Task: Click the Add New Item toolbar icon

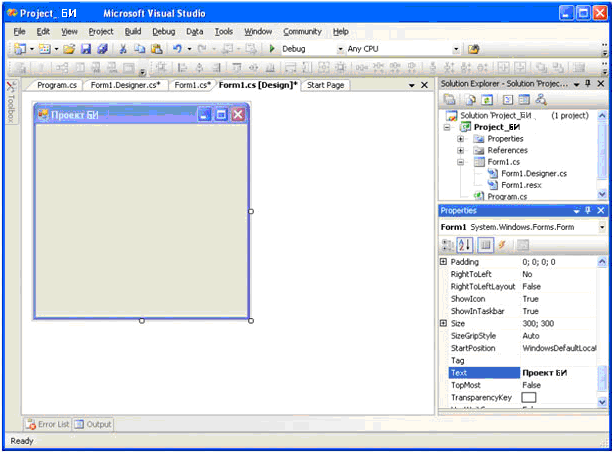Action: point(45,49)
